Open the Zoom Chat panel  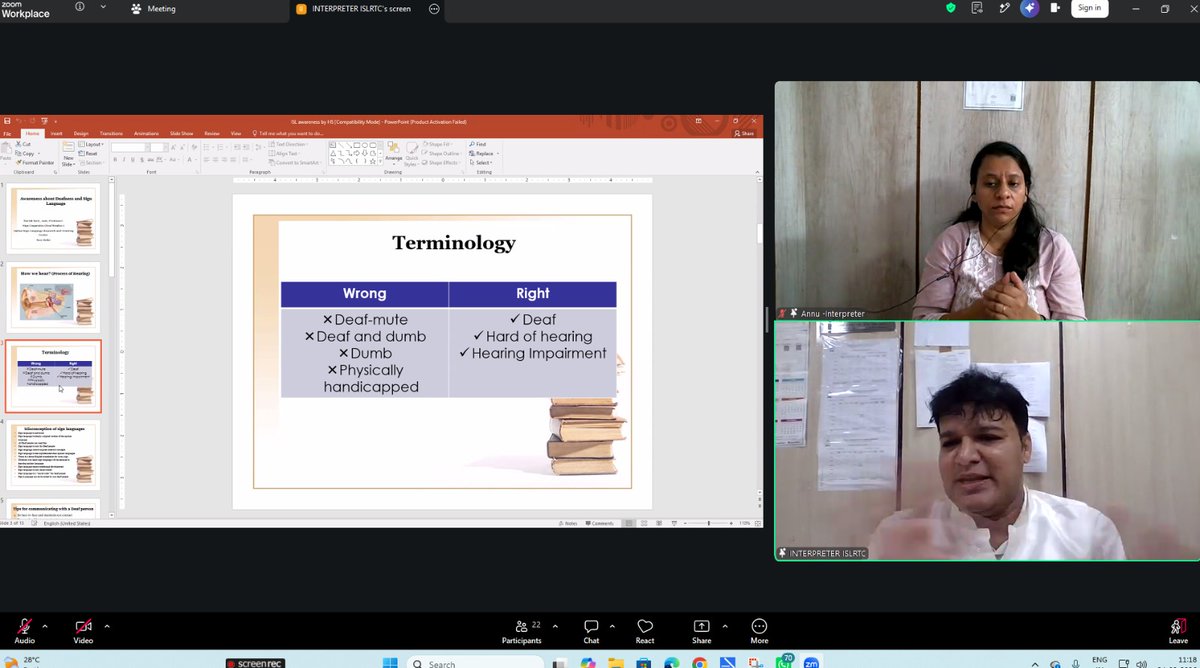pos(591,631)
